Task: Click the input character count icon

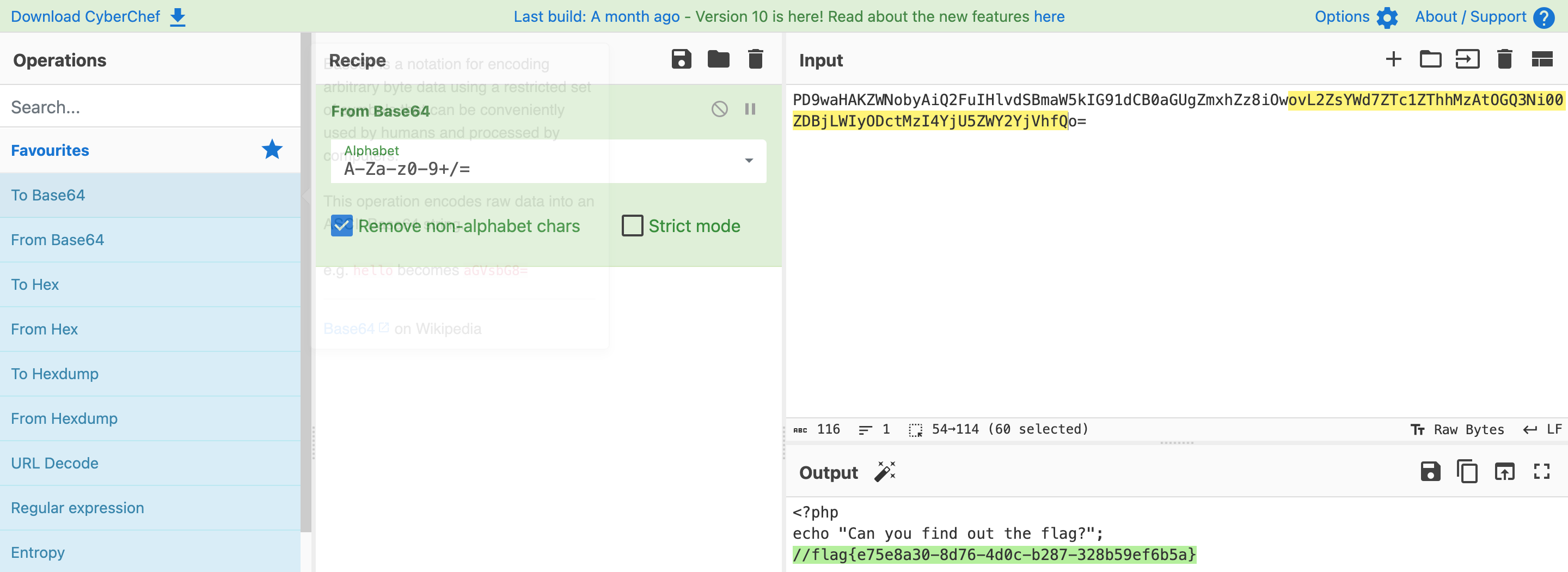Action: [800, 430]
